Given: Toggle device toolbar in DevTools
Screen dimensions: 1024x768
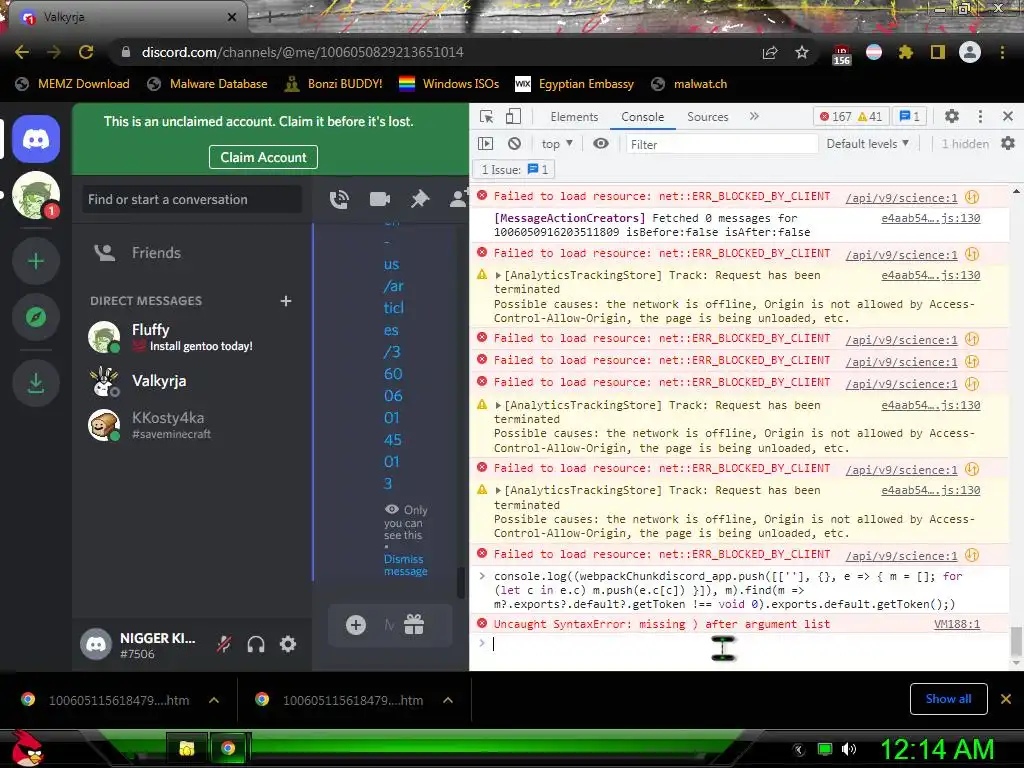Looking at the screenshot, I should click(513, 116).
